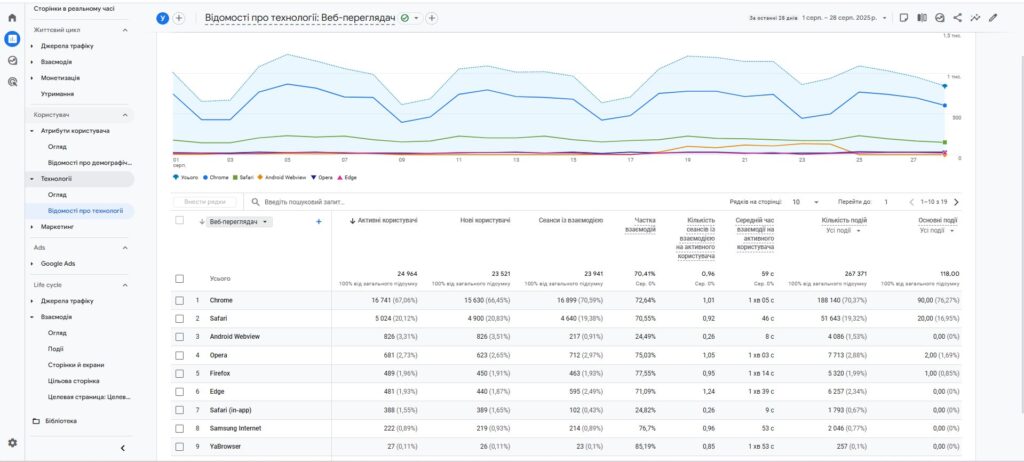Open the Advertising icon in left rail
Viewport: 1024px width, 462px height.
tap(12, 82)
